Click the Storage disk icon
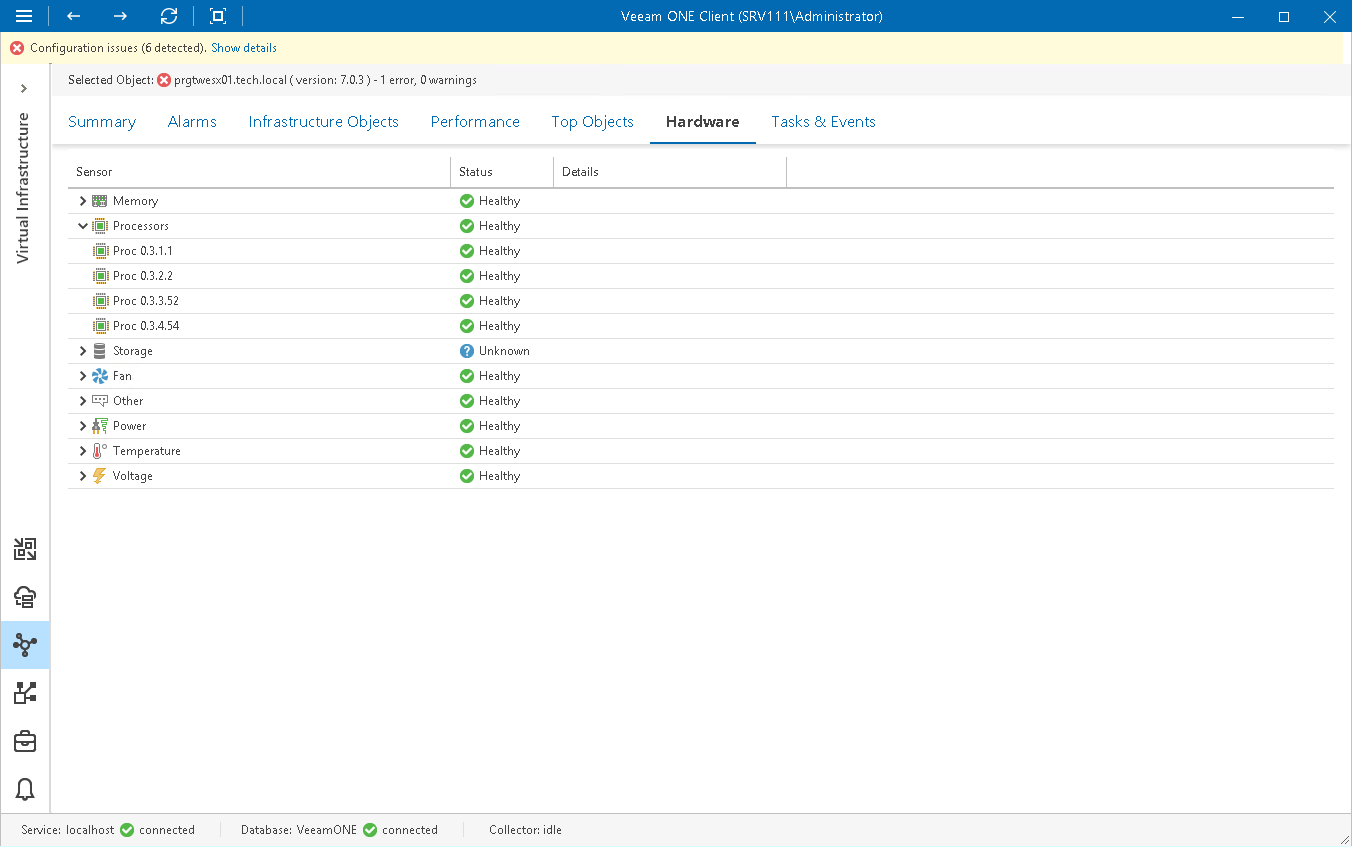 [99, 351]
